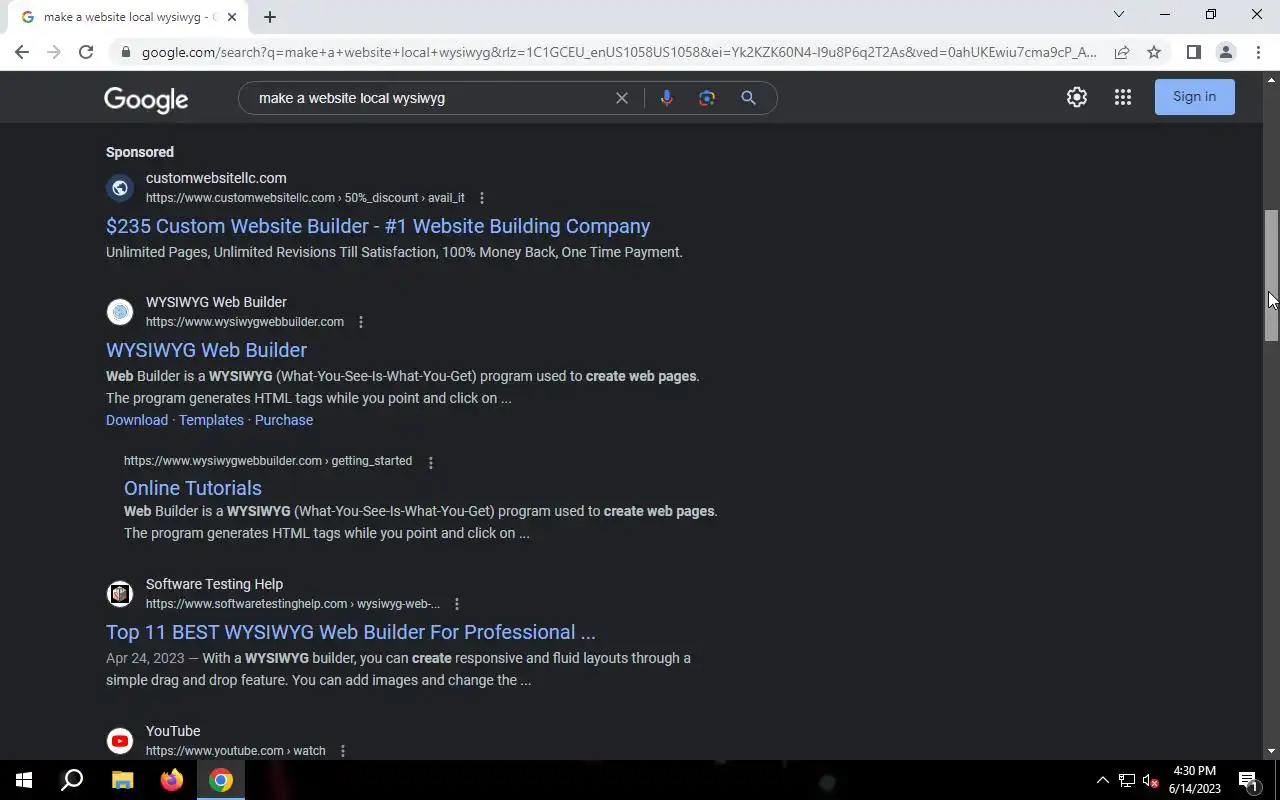The width and height of the screenshot is (1280, 800).
Task: Sign in to Google account
Action: pos(1195,97)
